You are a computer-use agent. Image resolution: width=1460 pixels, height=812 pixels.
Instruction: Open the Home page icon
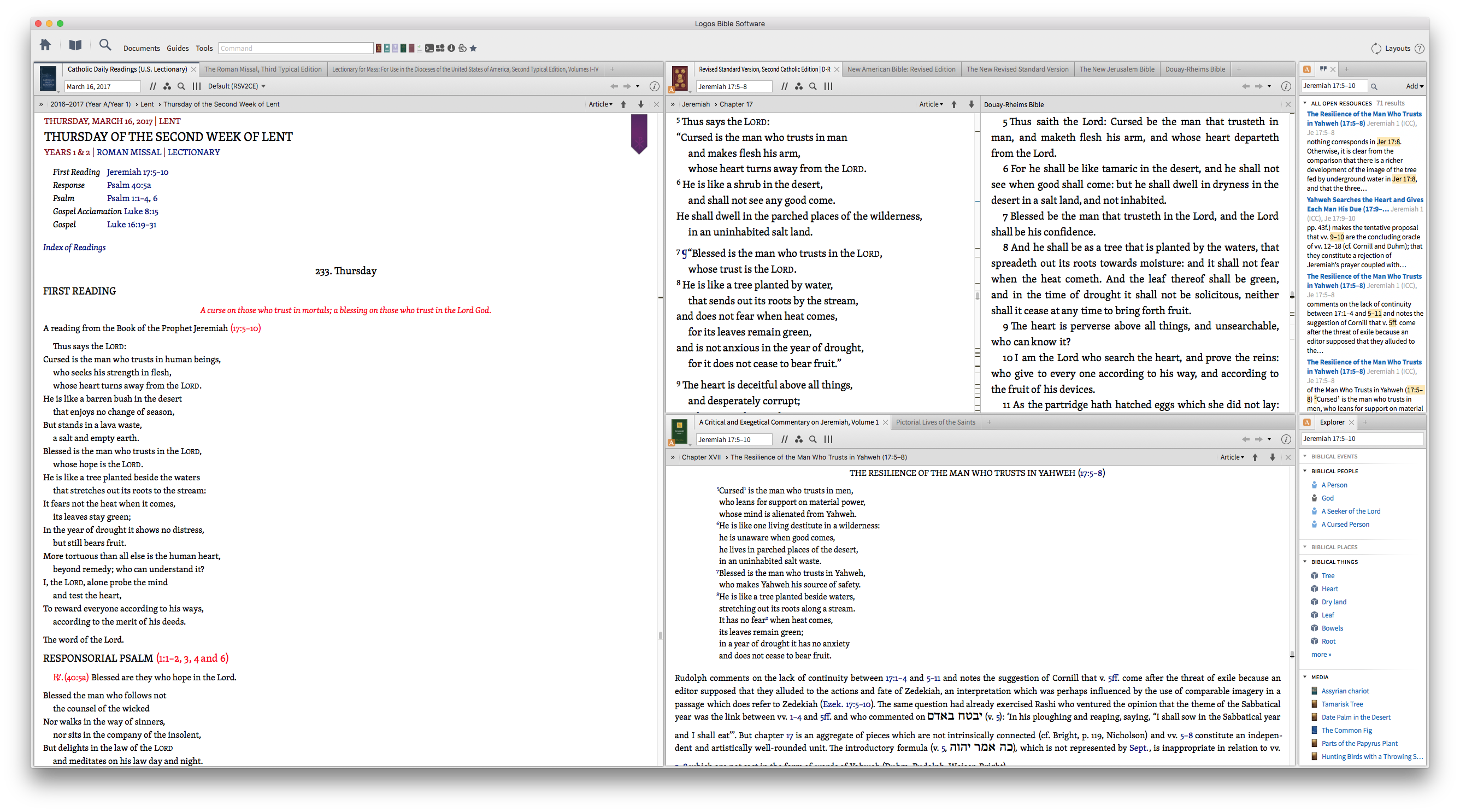click(45, 45)
